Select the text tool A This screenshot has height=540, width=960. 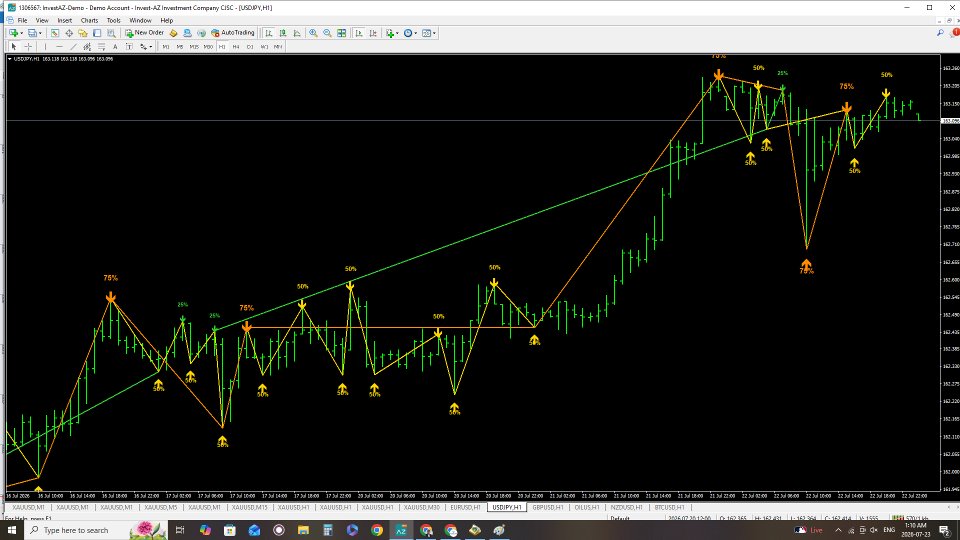coord(115,47)
